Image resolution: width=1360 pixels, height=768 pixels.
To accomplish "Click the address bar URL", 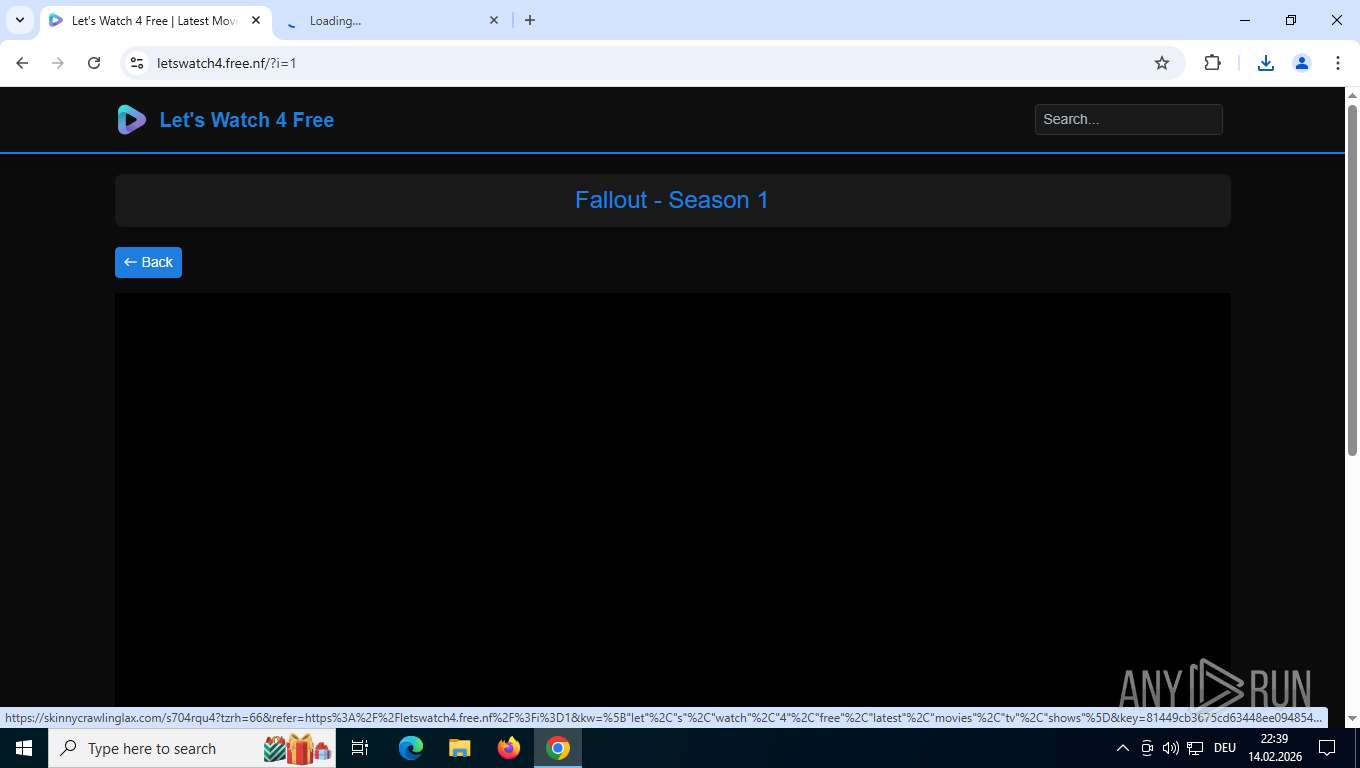I will (x=227, y=63).
